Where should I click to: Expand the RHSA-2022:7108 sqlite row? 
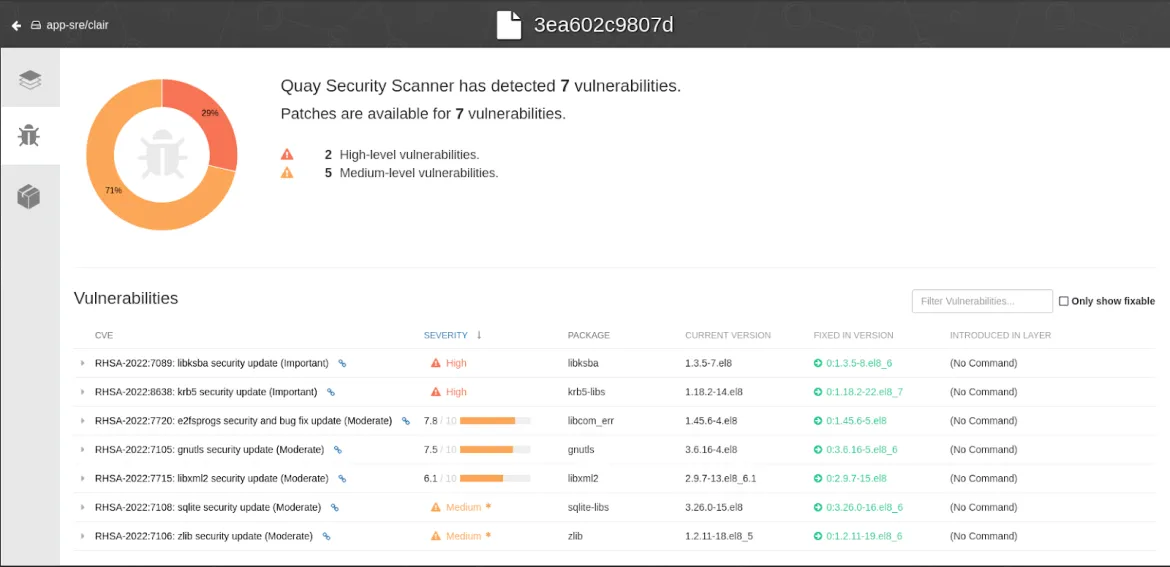click(83, 508)
